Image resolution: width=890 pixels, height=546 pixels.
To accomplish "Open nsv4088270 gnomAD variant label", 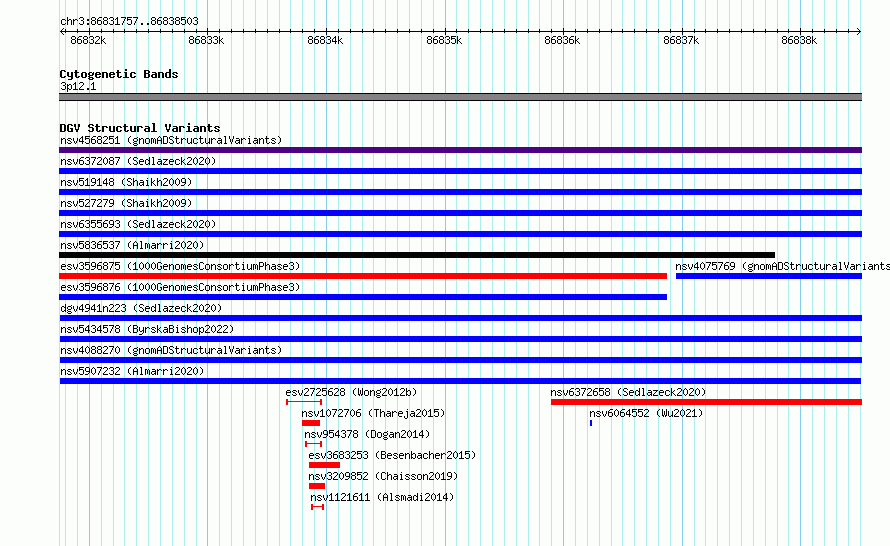I will (171, 350).
